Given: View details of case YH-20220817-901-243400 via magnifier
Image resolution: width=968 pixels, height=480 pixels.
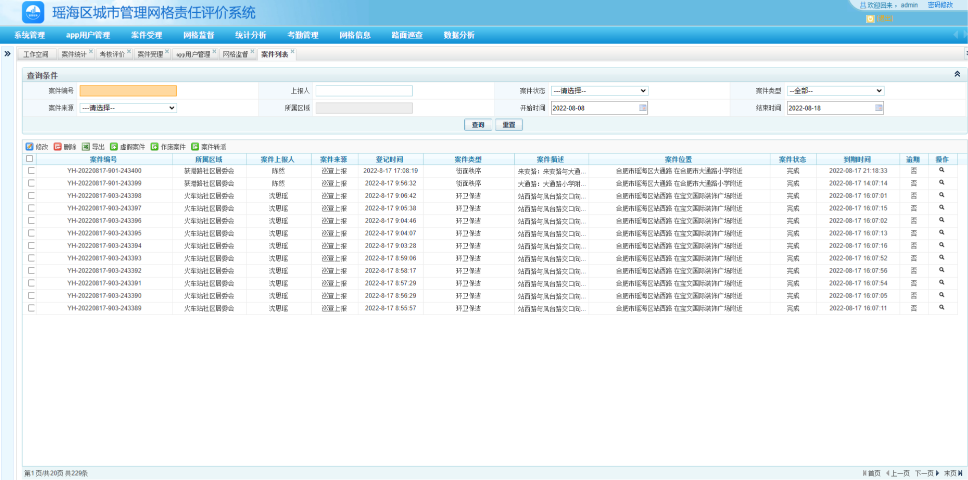Looking at the screenshot, I should point(940,171).
